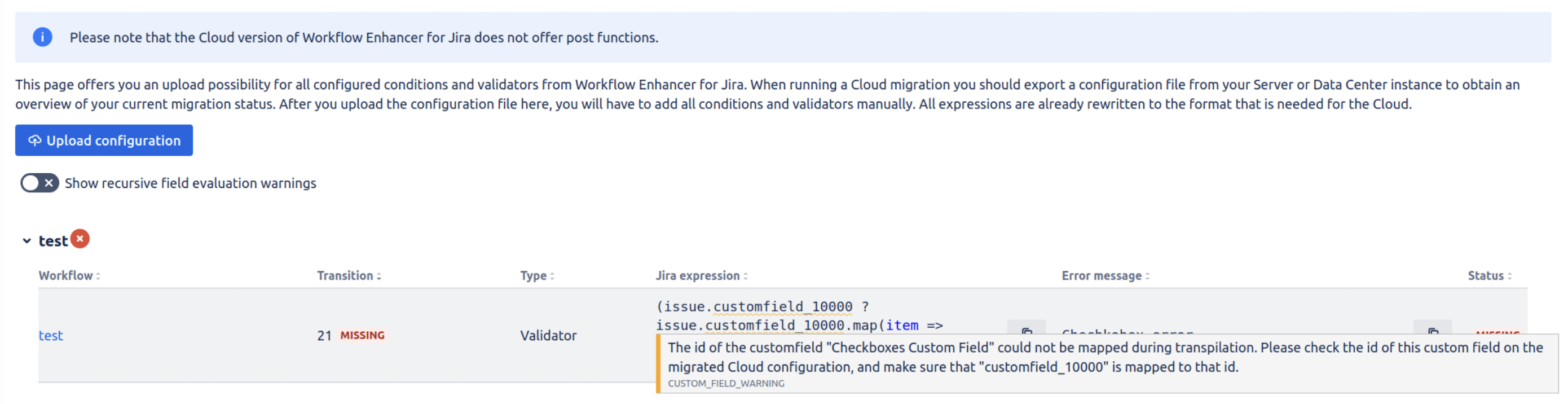Click the MISSING badge next to transition 21
This screenshot has width=1568, height=404.
[362, 335]
